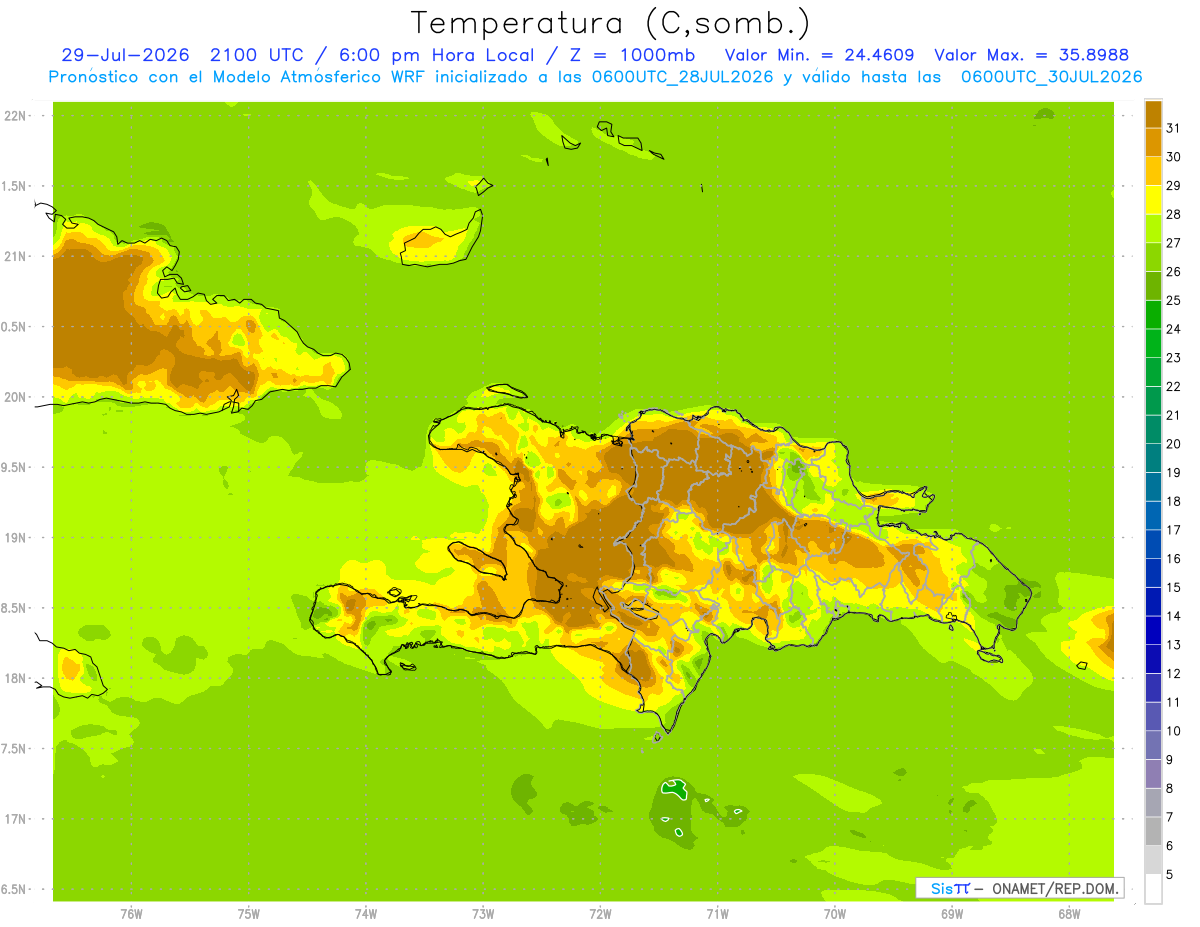This screenshot has width=1200, height=927.
Task: Click the '70W' longitude label
Action: 835,913
